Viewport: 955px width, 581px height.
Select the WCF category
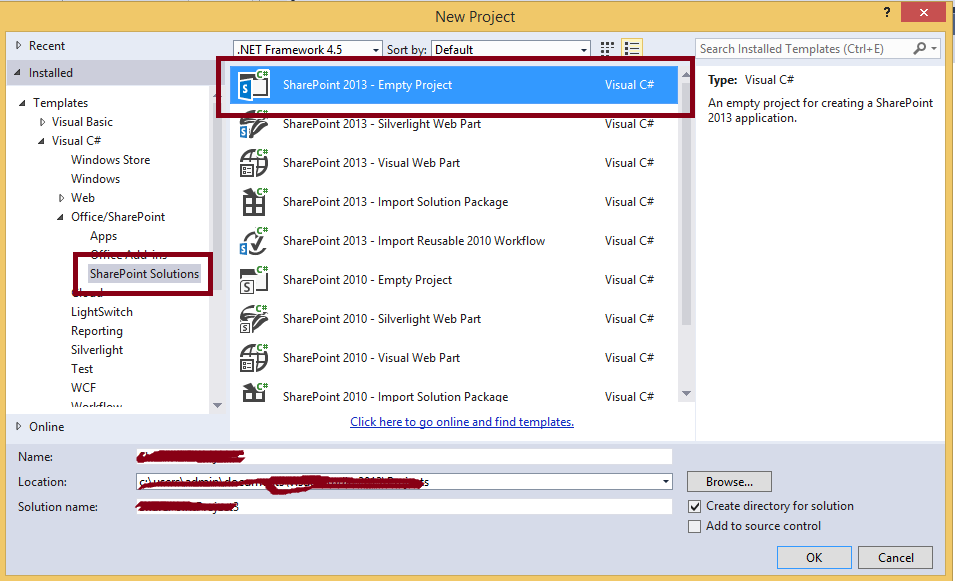pos(83,387)
